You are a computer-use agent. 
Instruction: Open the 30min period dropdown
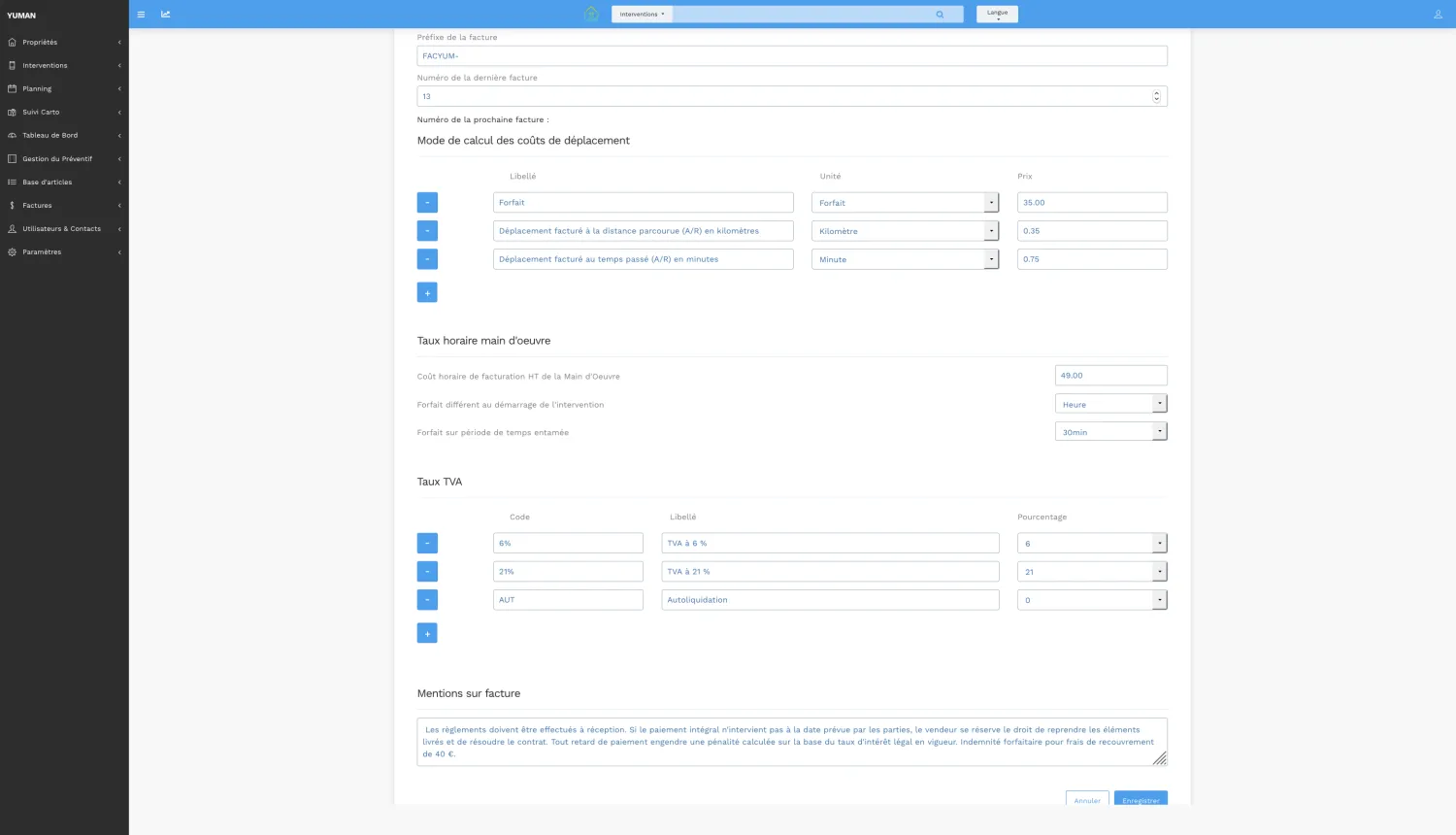point(1110,432)
